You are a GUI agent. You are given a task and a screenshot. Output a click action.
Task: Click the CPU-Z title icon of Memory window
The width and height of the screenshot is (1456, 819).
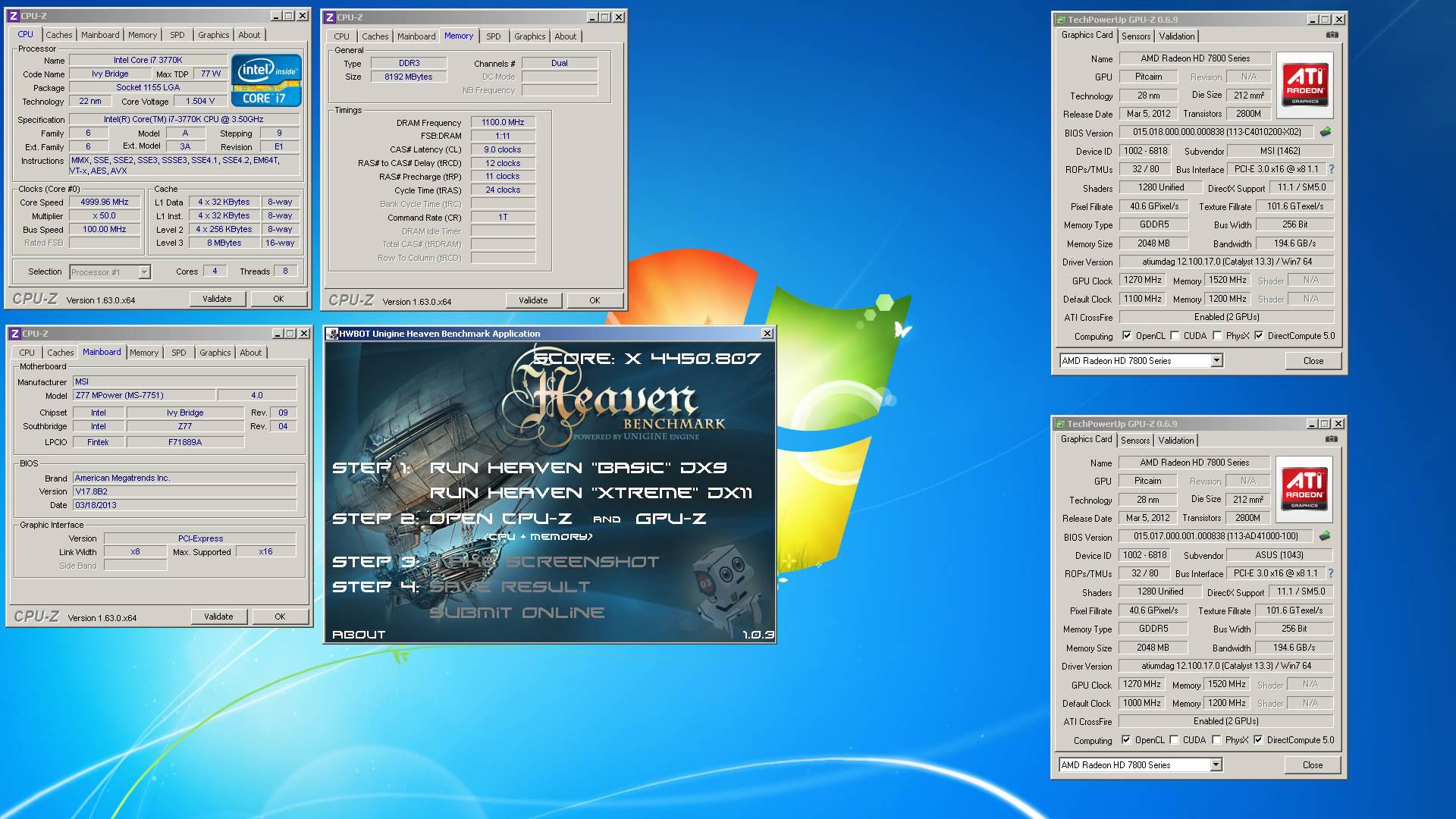click(330, 17)
